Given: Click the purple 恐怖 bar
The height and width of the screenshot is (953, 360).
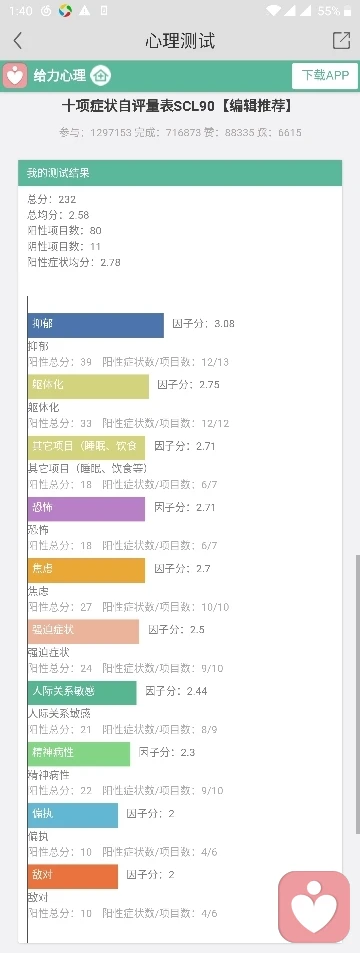Looking at the screenshot, I should click(x=86, y=509).
